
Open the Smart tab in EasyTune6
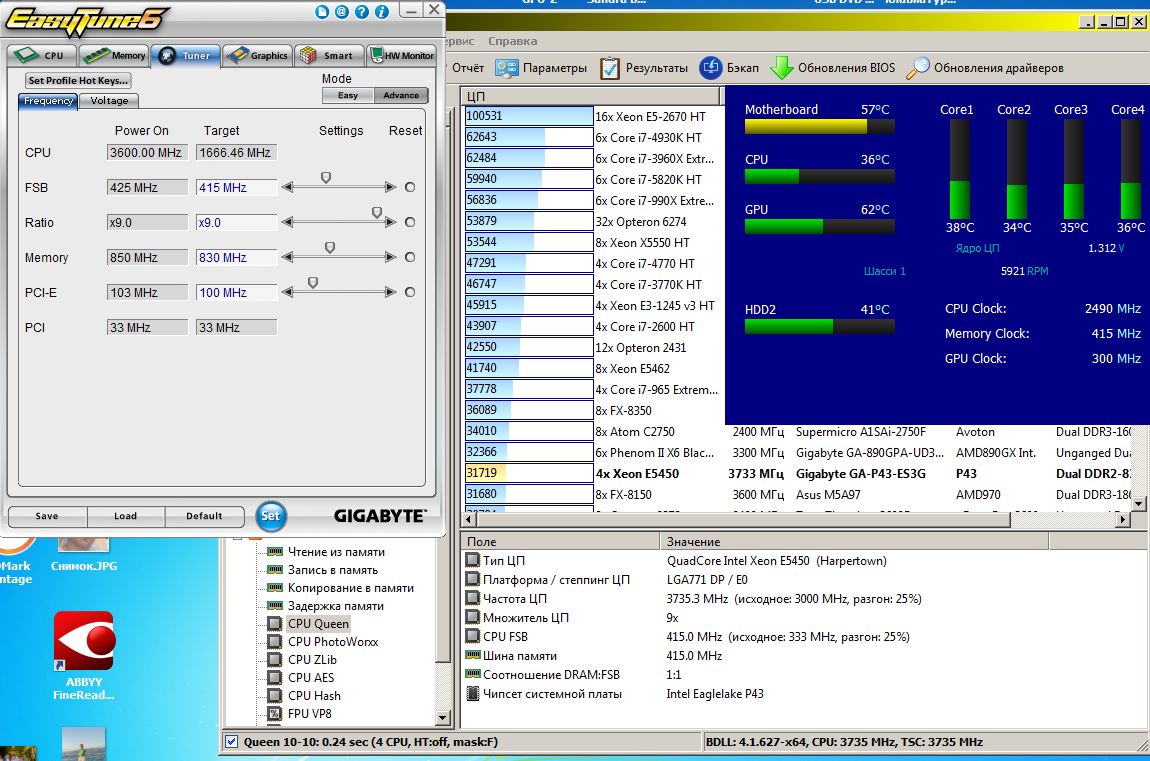329,55
